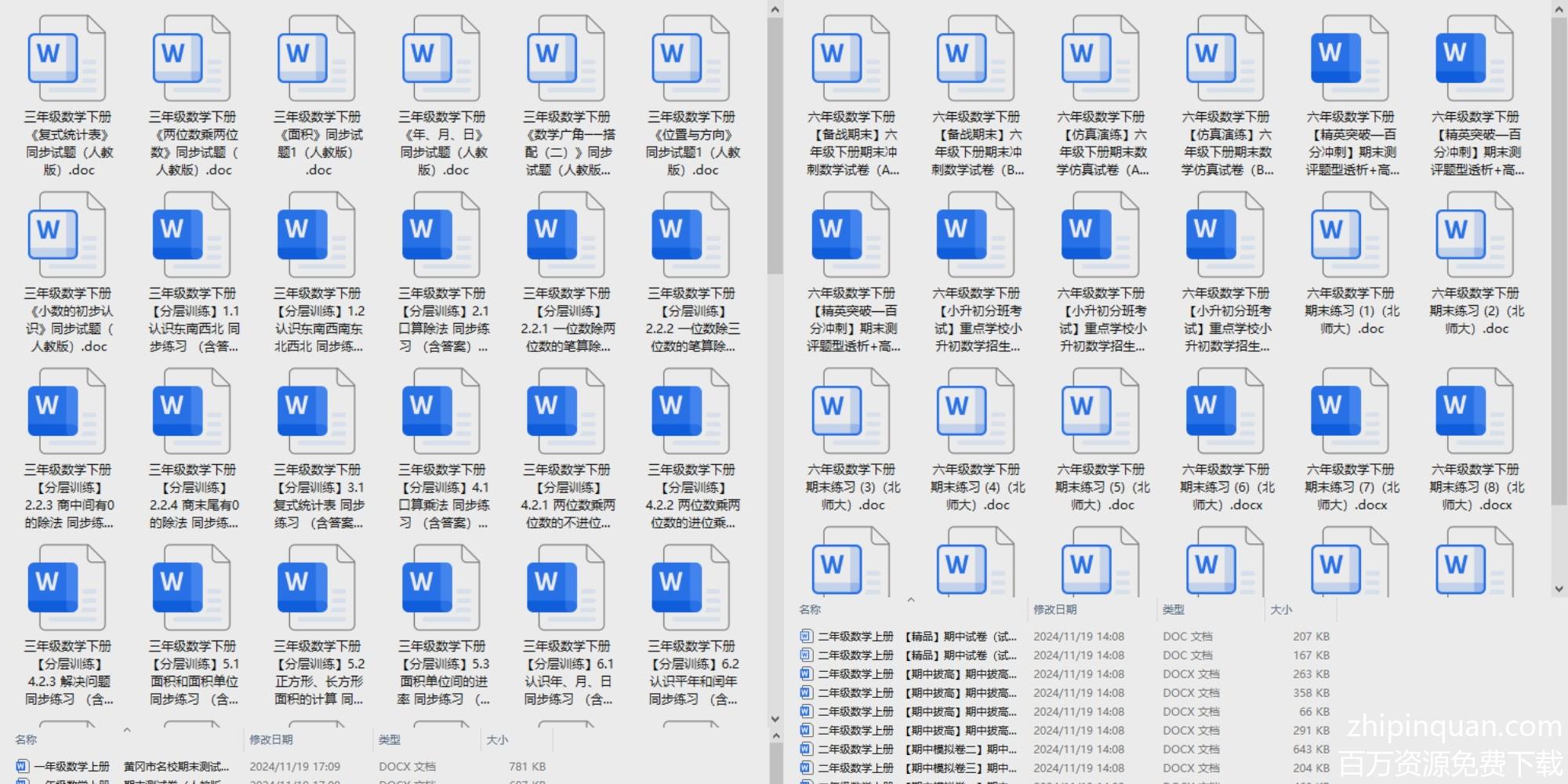
Task: Open the 【分层训练】5.2 正方形、长方形 Word file
Action: pos(316,588)
